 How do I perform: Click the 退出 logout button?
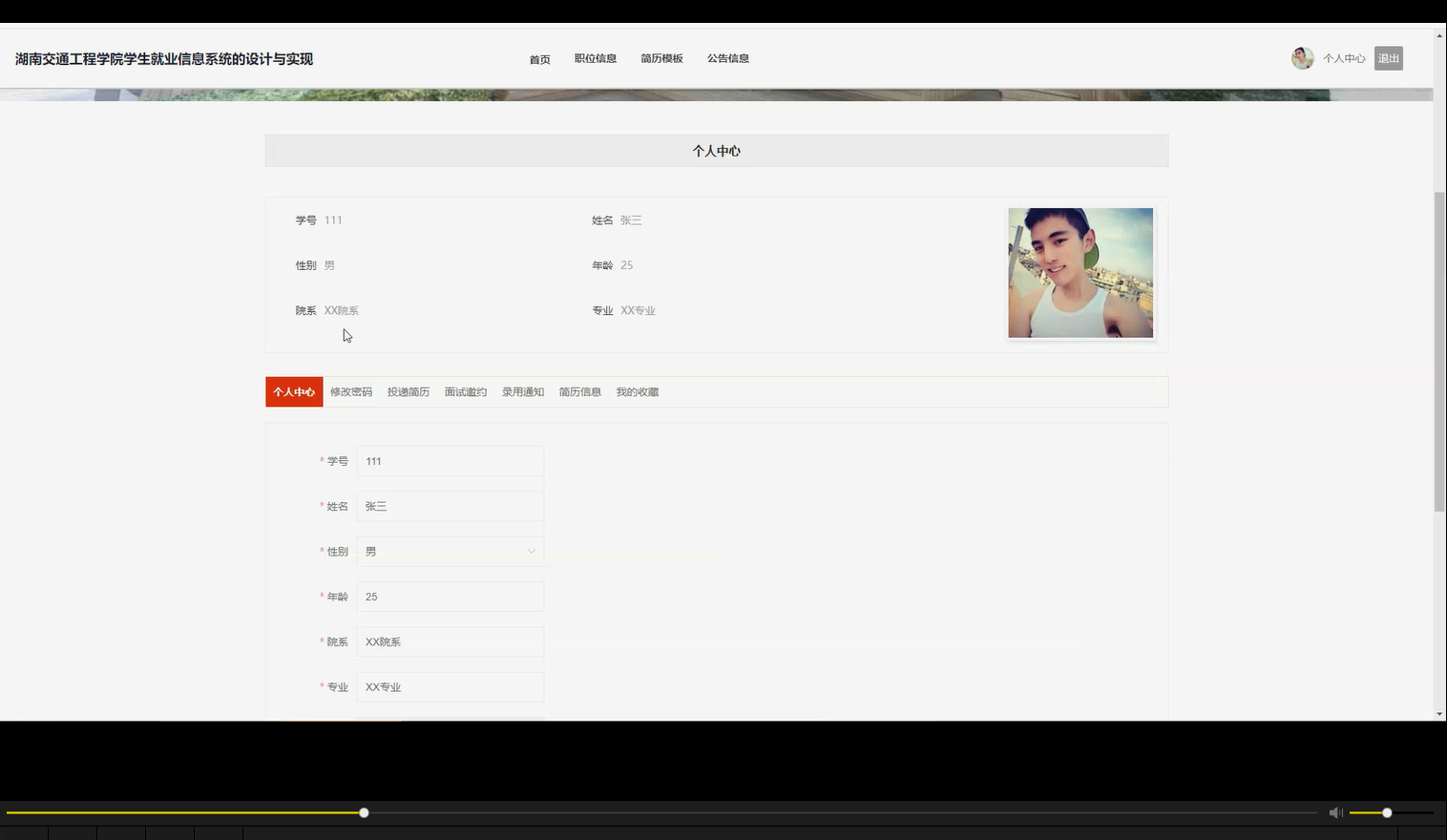pyautogui.click(x=1388, y=58)
